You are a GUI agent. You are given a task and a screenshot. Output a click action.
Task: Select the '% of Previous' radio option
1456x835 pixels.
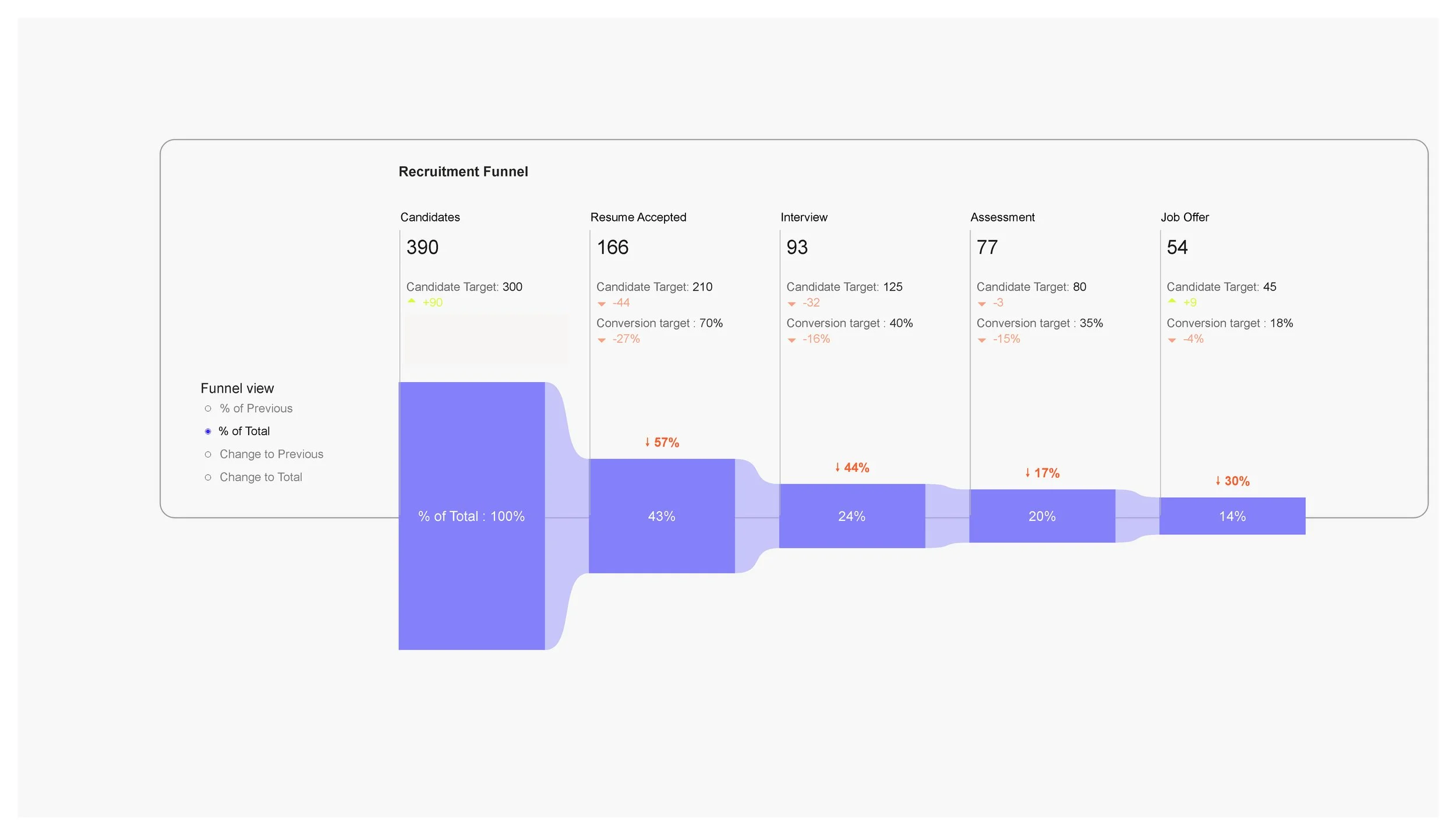point(208,408)
